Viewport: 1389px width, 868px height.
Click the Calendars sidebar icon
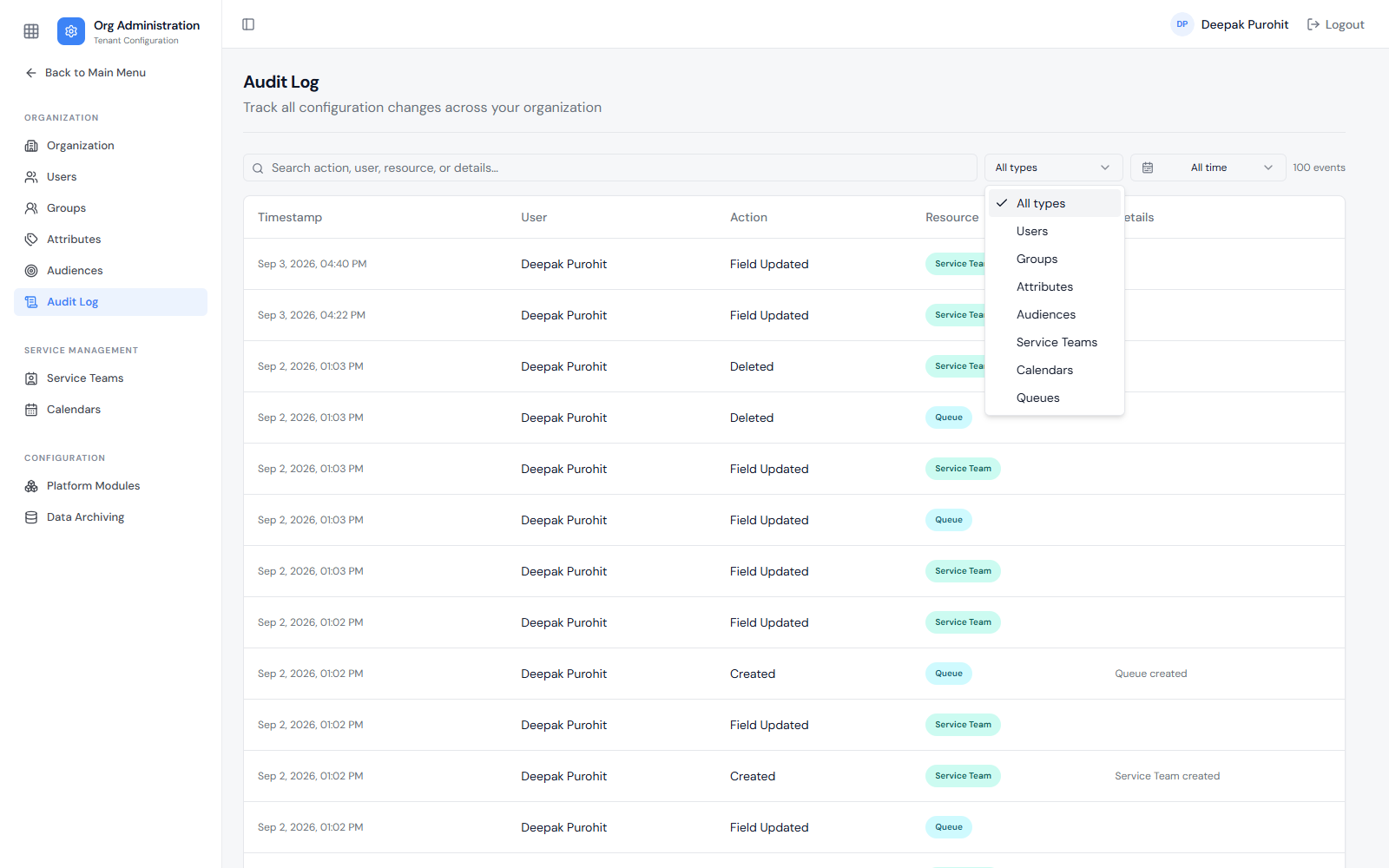point(31,410)
